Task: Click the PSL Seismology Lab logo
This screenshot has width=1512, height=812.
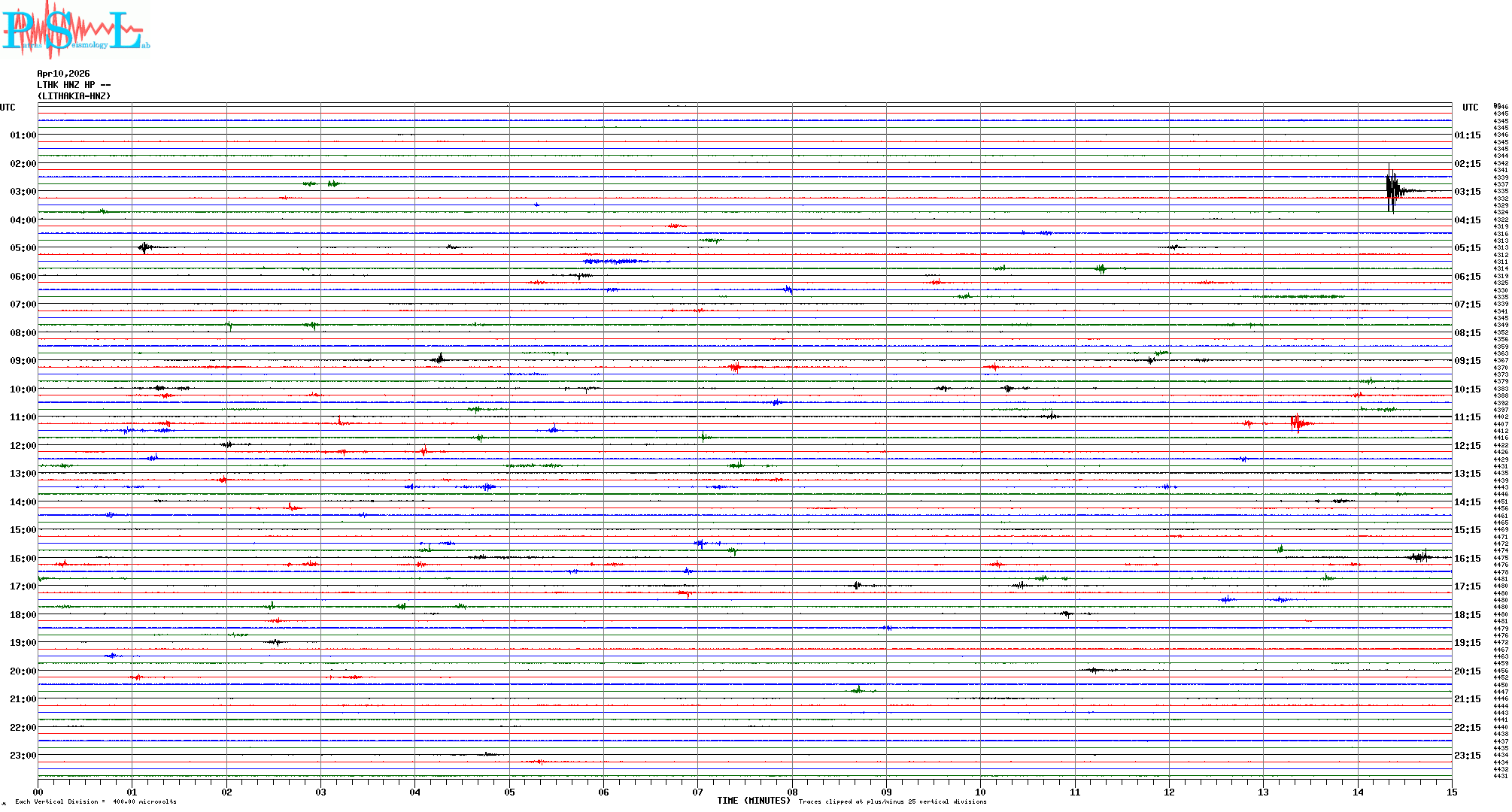Action: (75, 29)
